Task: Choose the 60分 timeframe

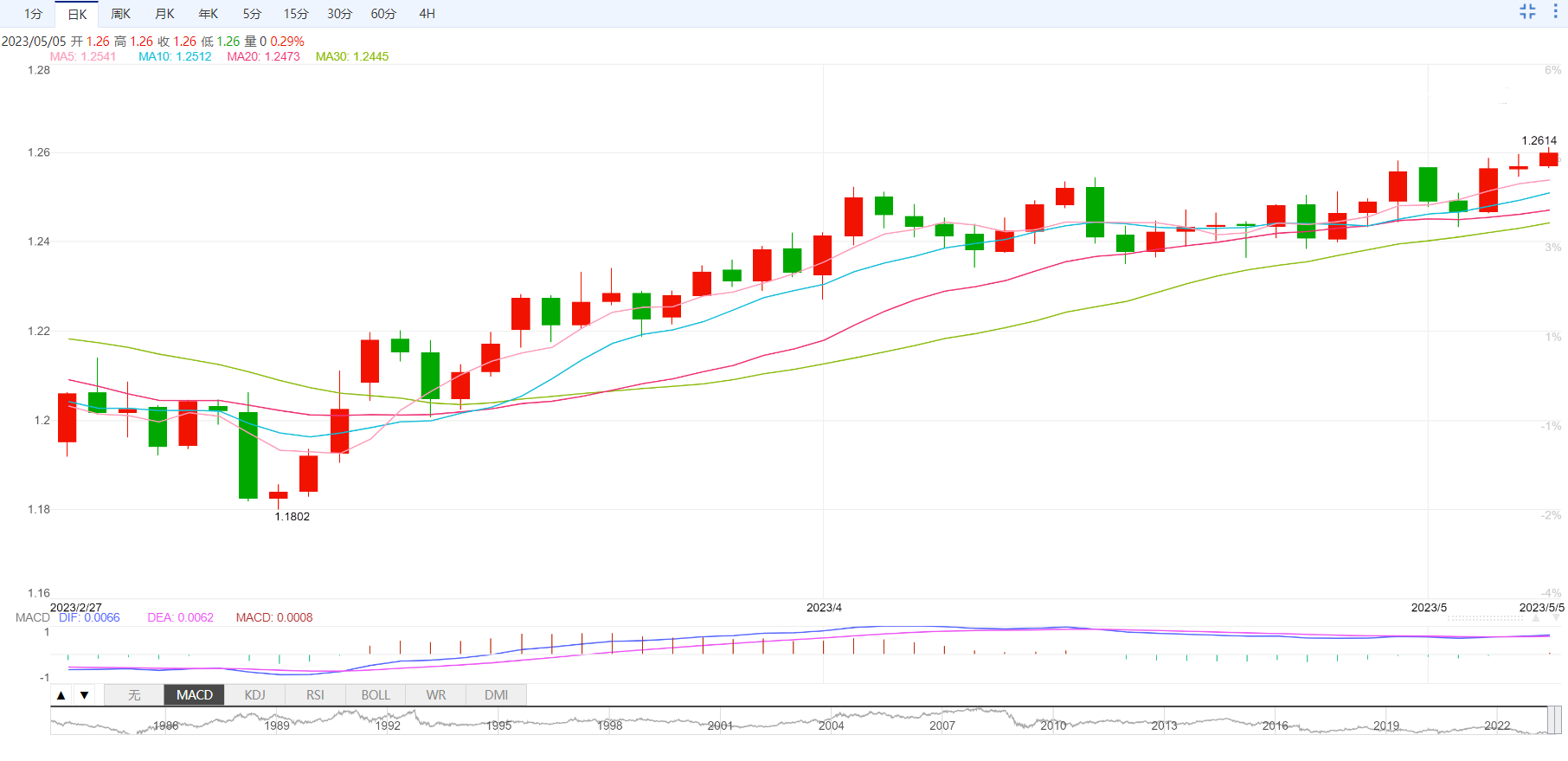Action: [383, 14]
